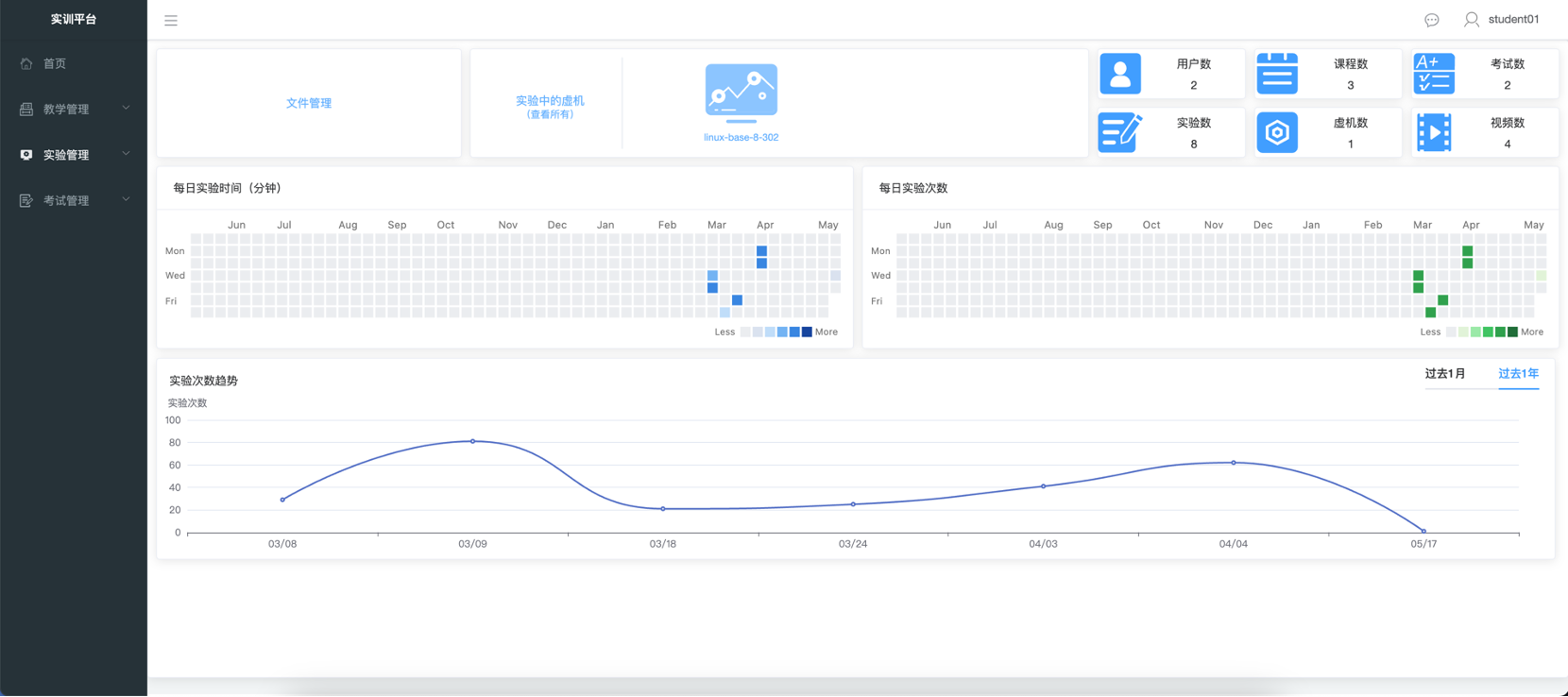The width and height of the screenshot is (1568, 697).
Task: Click the 实验数 pencil note icon
Action: coord(1120,132)
